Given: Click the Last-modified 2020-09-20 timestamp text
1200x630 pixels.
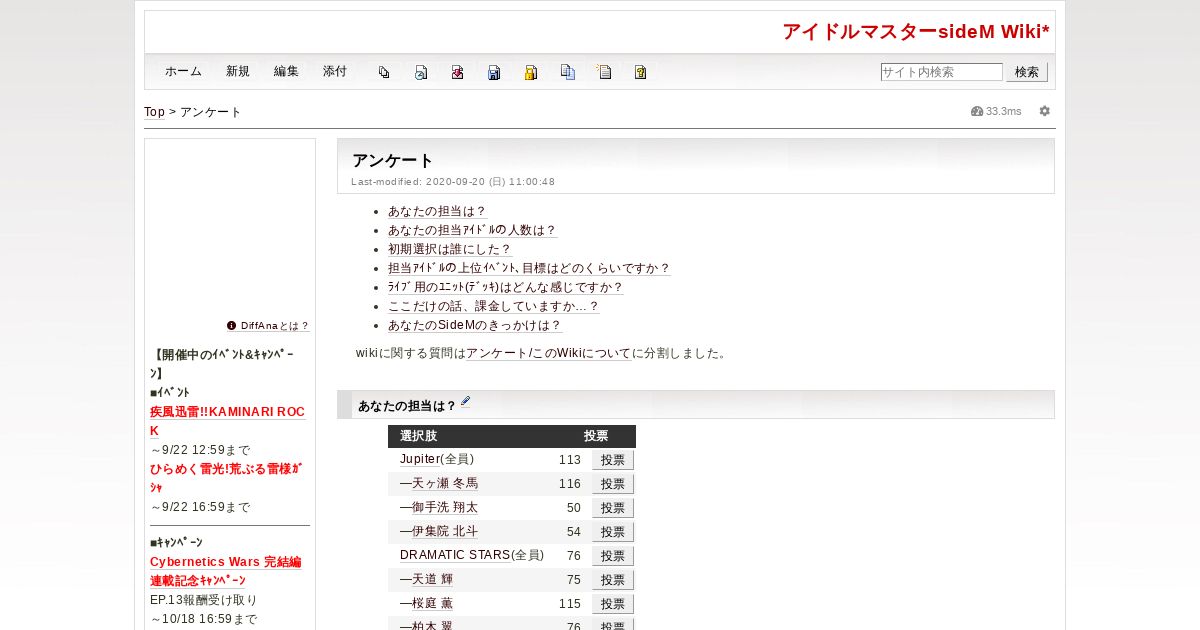Looking at the screenshot, I should point(453,182).
